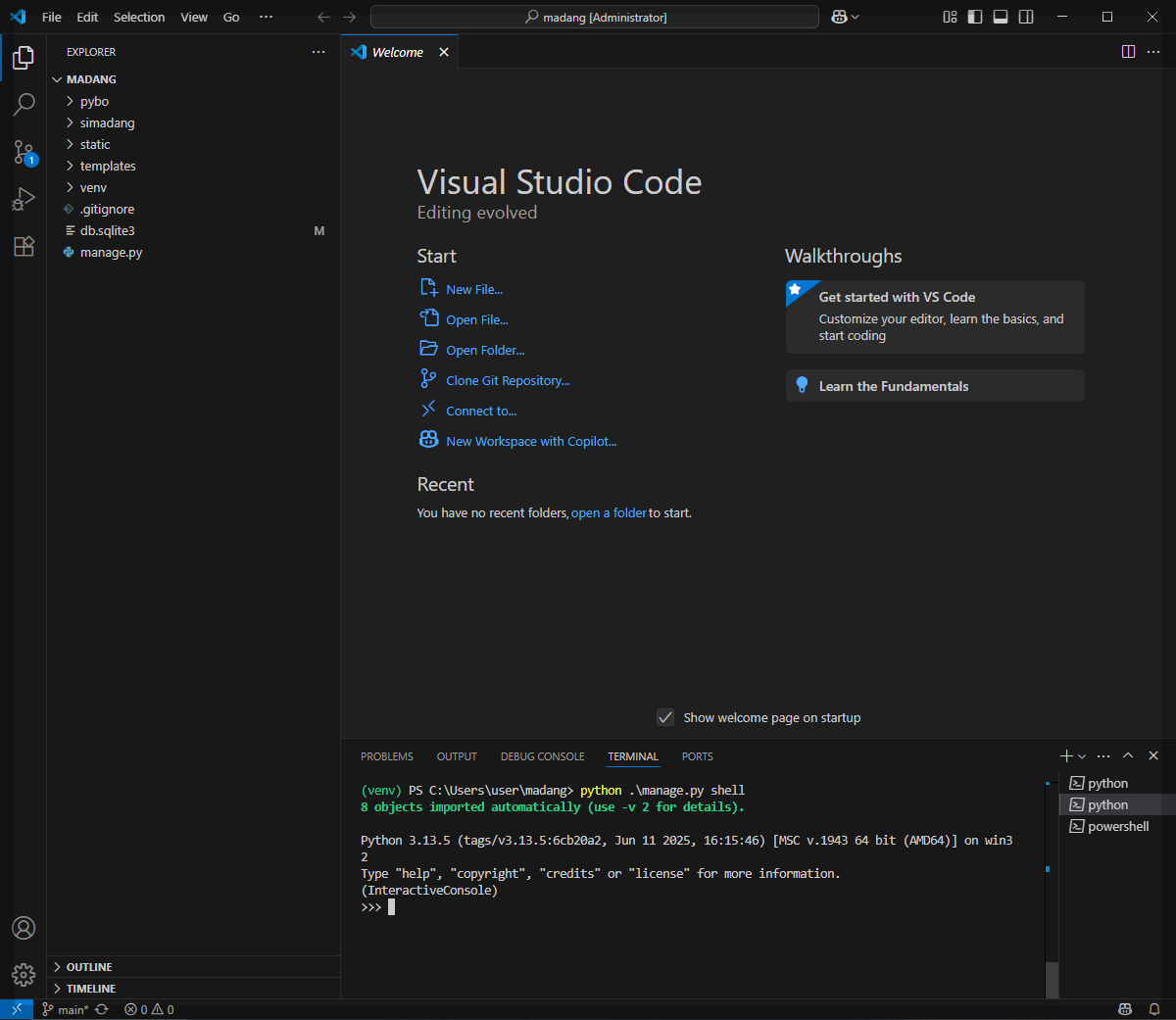Open the Extensions view
Image resolution: width=1176 pixels, height=1020 pixels.
(x=24, y=246)
